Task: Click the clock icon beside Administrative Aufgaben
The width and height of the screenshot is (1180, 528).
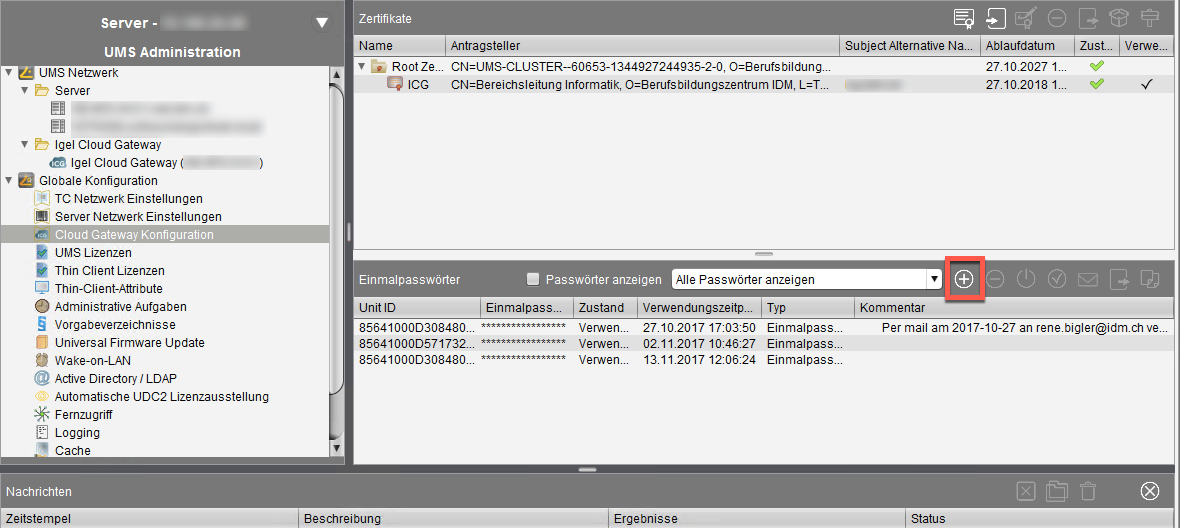Action: pyautogui.click(x=42, y=307)
